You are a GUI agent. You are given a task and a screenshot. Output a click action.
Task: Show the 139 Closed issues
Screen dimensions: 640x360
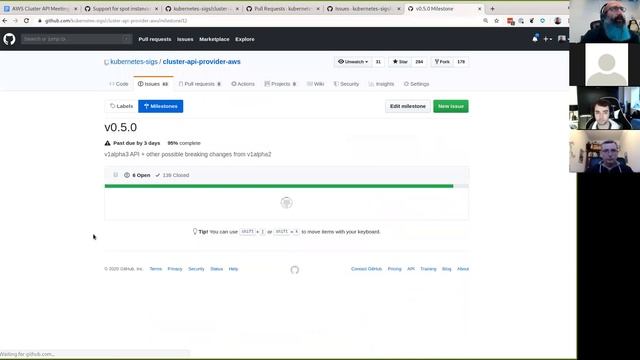tap(172, 175)
